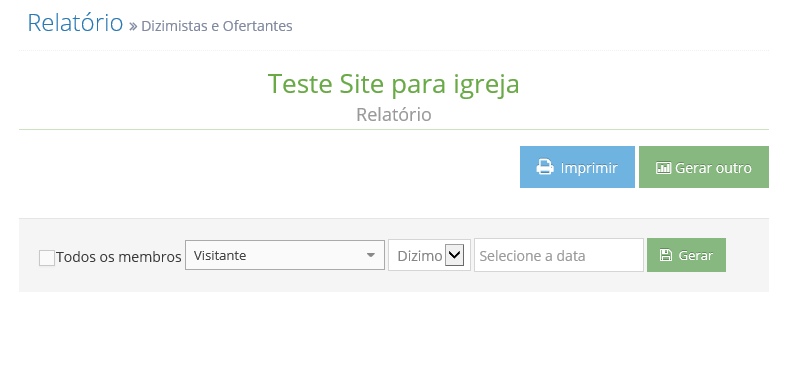Click the gray Relatório subtitle
Viewport: 796px width, 389px height.
point(393,115)
